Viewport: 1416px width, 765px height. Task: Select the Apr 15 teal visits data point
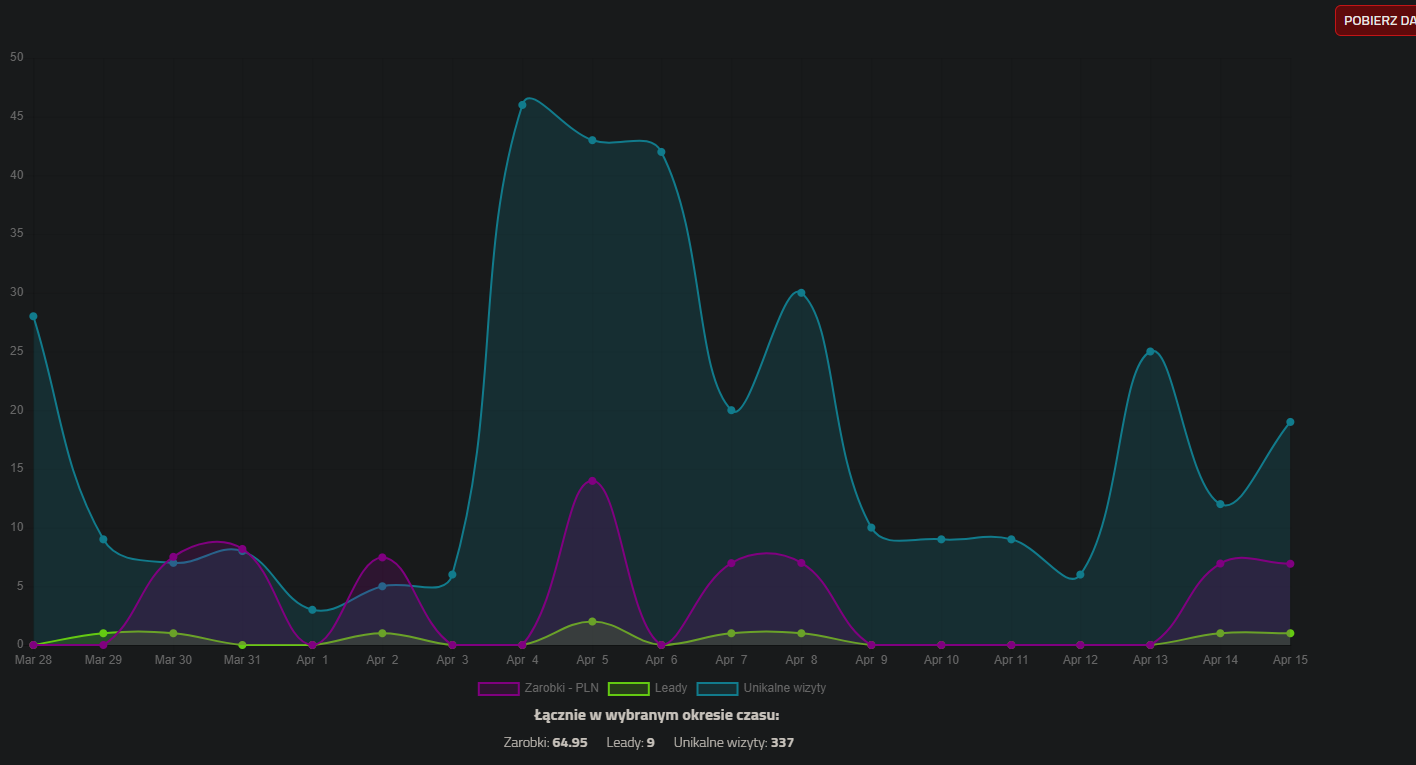pos(1290,422)
